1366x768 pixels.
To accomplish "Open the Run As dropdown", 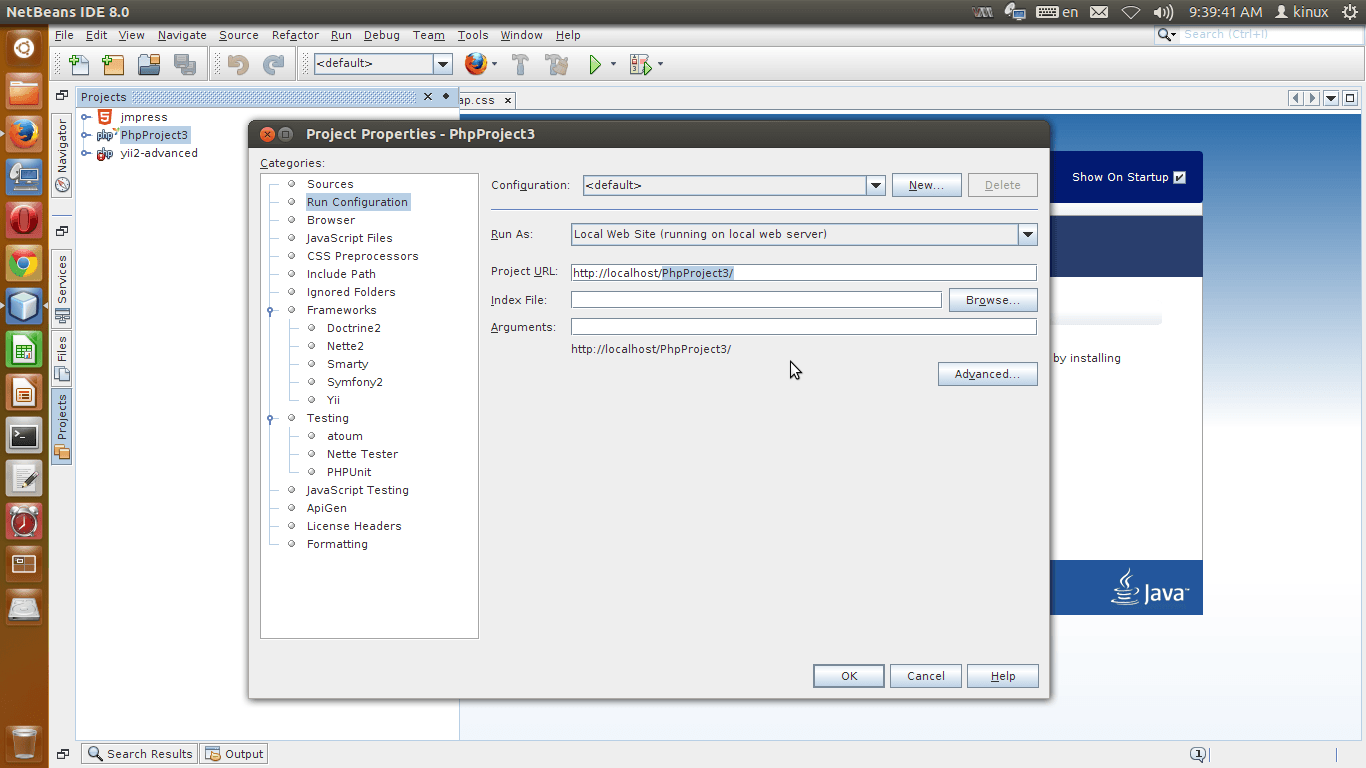I will 1027,234.
